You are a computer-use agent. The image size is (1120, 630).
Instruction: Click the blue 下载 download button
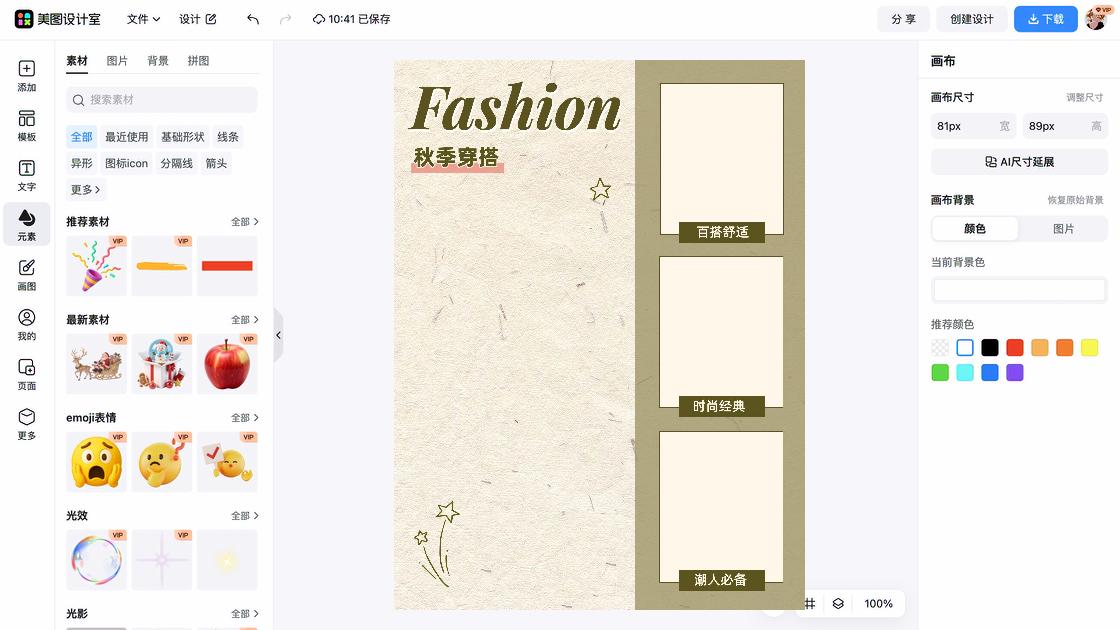1046,19
